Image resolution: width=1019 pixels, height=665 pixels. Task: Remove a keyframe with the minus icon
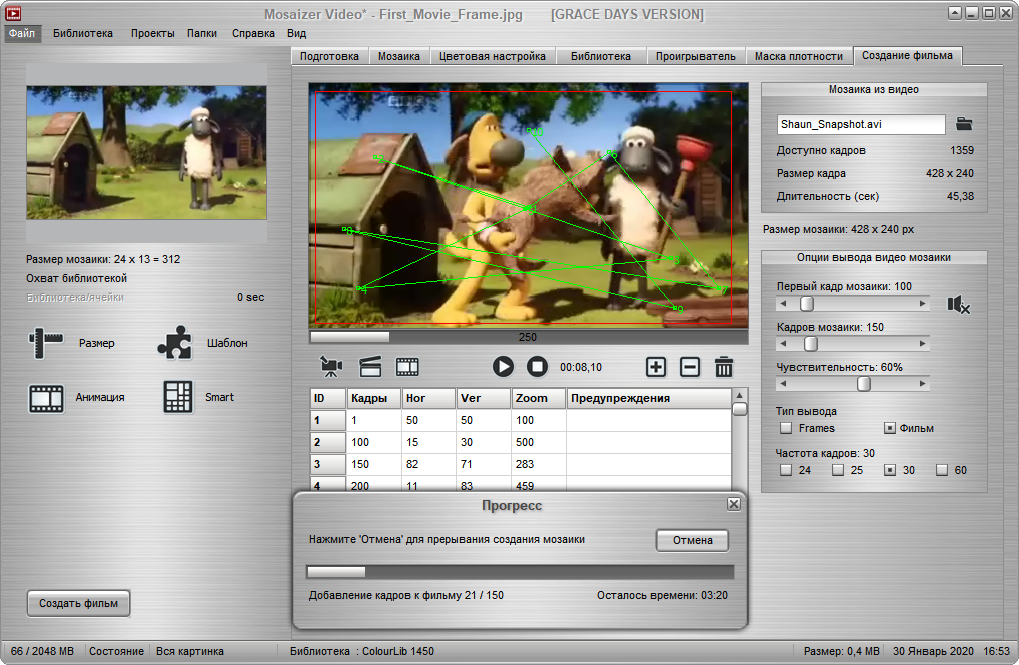click(x=690, y=367)
